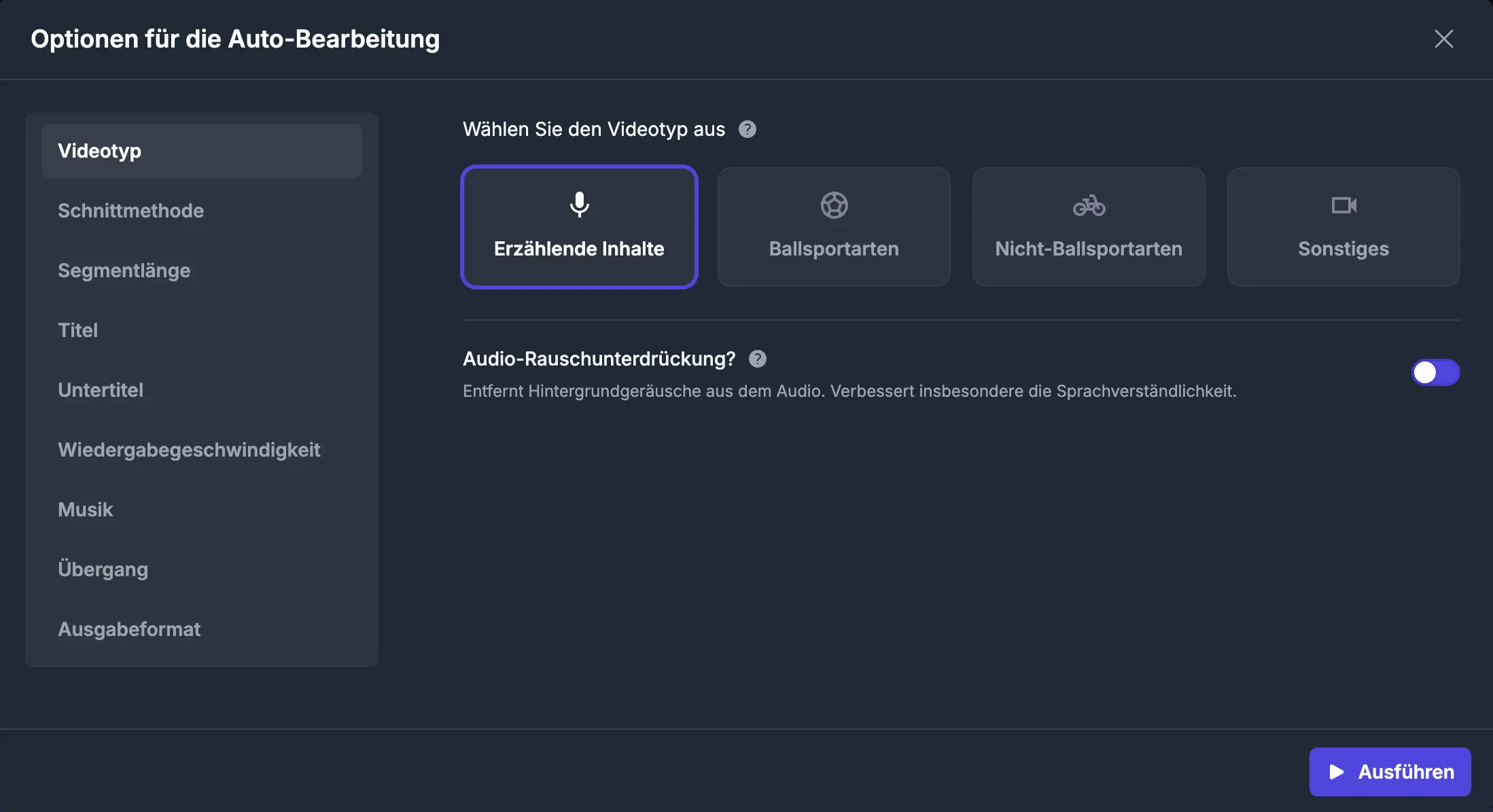The image size is (1493, 812).
Task: Show Untertitel options
Action: [x=101, y=390]
